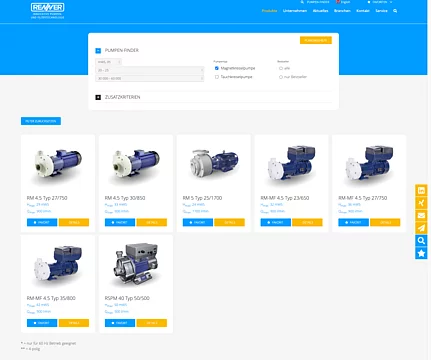The width and height of the screenshot is (431, 360).
Task: Open the Unternehmen menu
Action: [295, 11]
